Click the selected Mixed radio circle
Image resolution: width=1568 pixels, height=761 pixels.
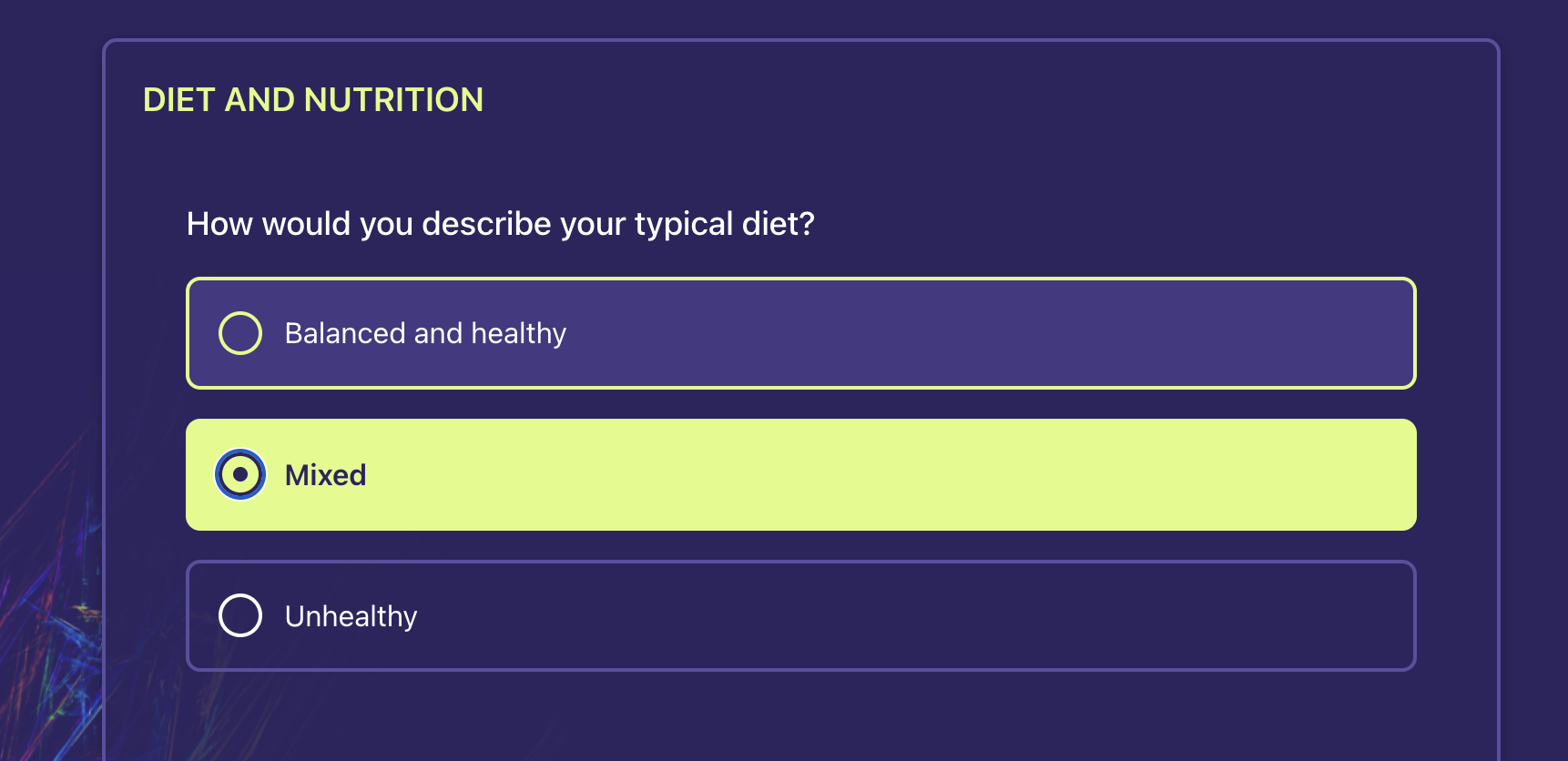click(x=240, y=474)
